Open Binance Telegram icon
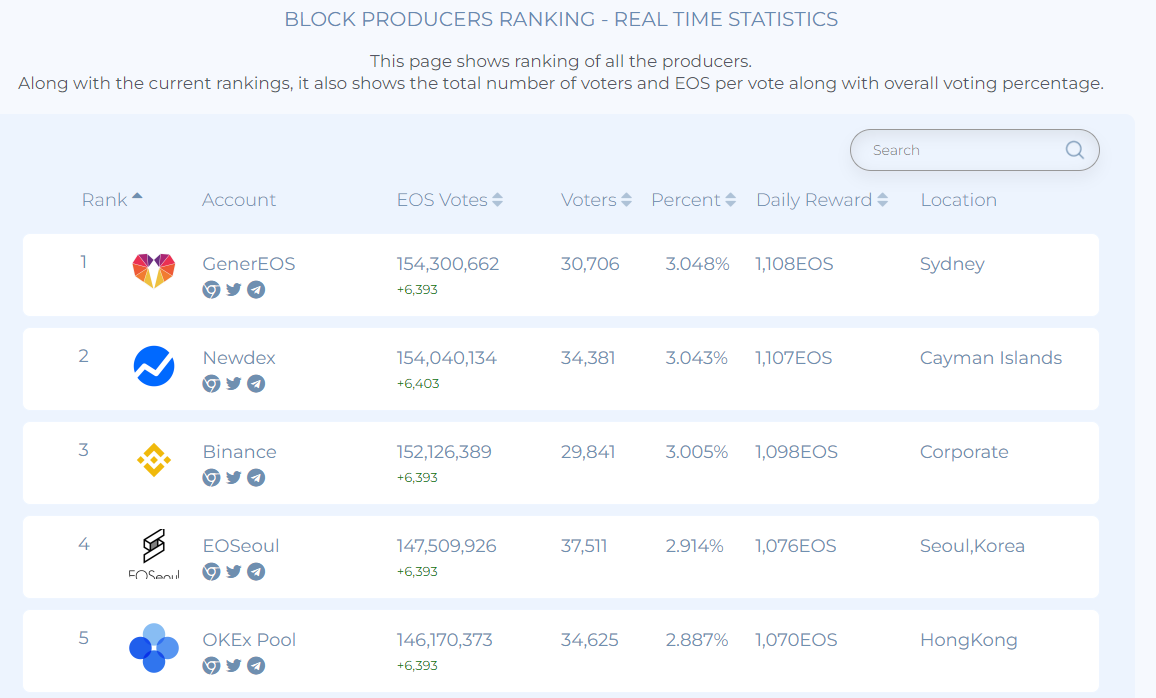The height and width of the screenshot is (698, 1156). 256,478
